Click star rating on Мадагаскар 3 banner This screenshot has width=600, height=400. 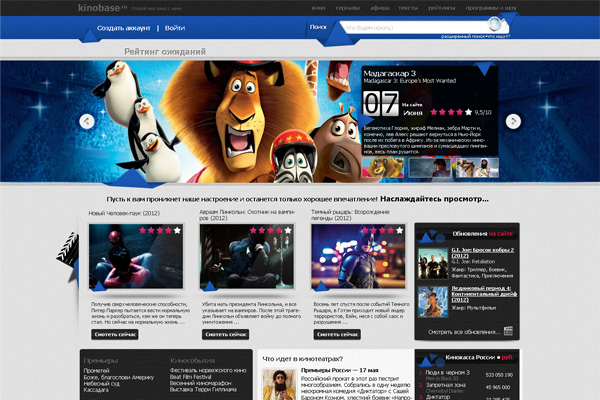[451, 112]
